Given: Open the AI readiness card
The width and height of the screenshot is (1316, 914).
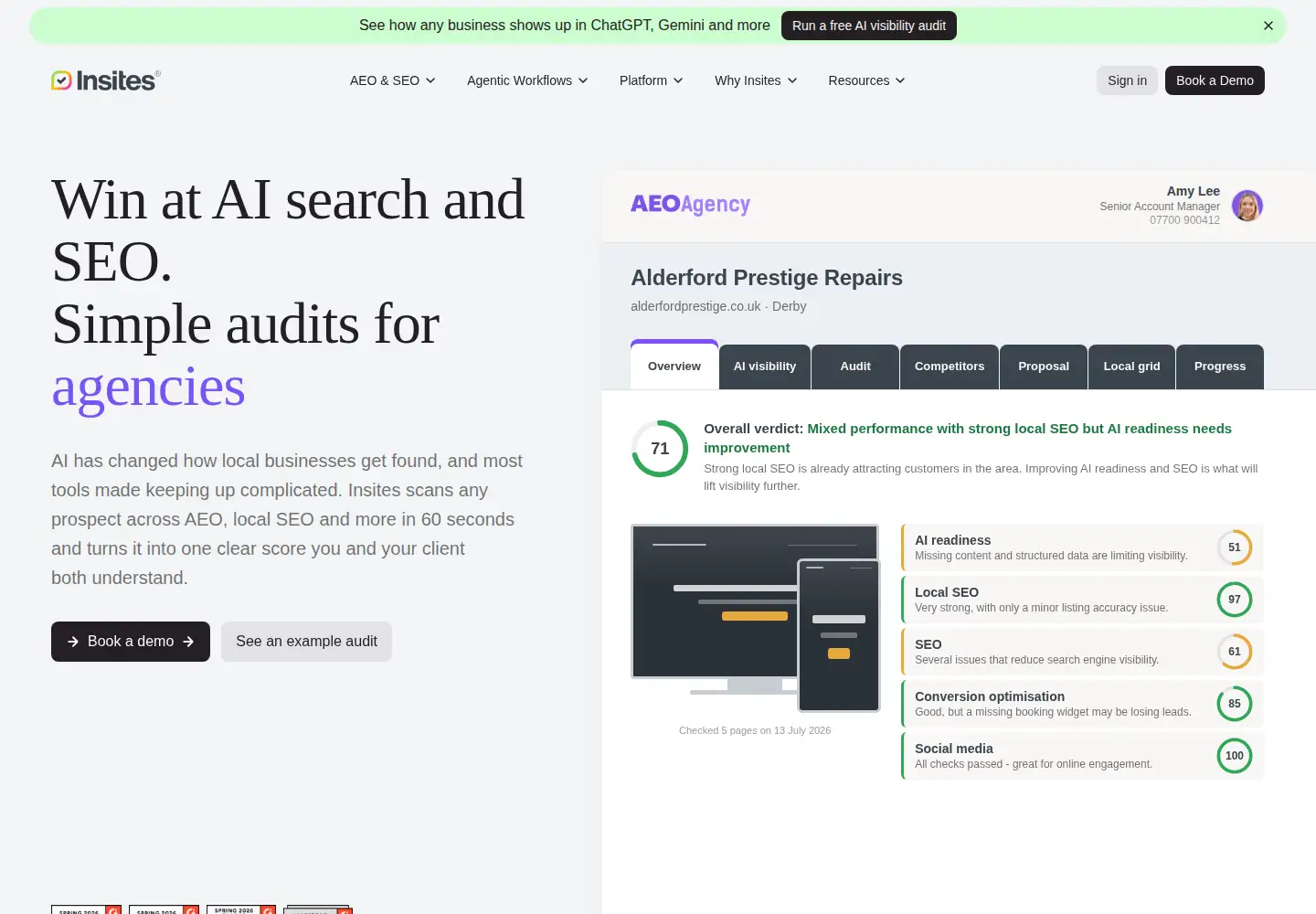Looking at the screenshot, I should (1082, 547).
